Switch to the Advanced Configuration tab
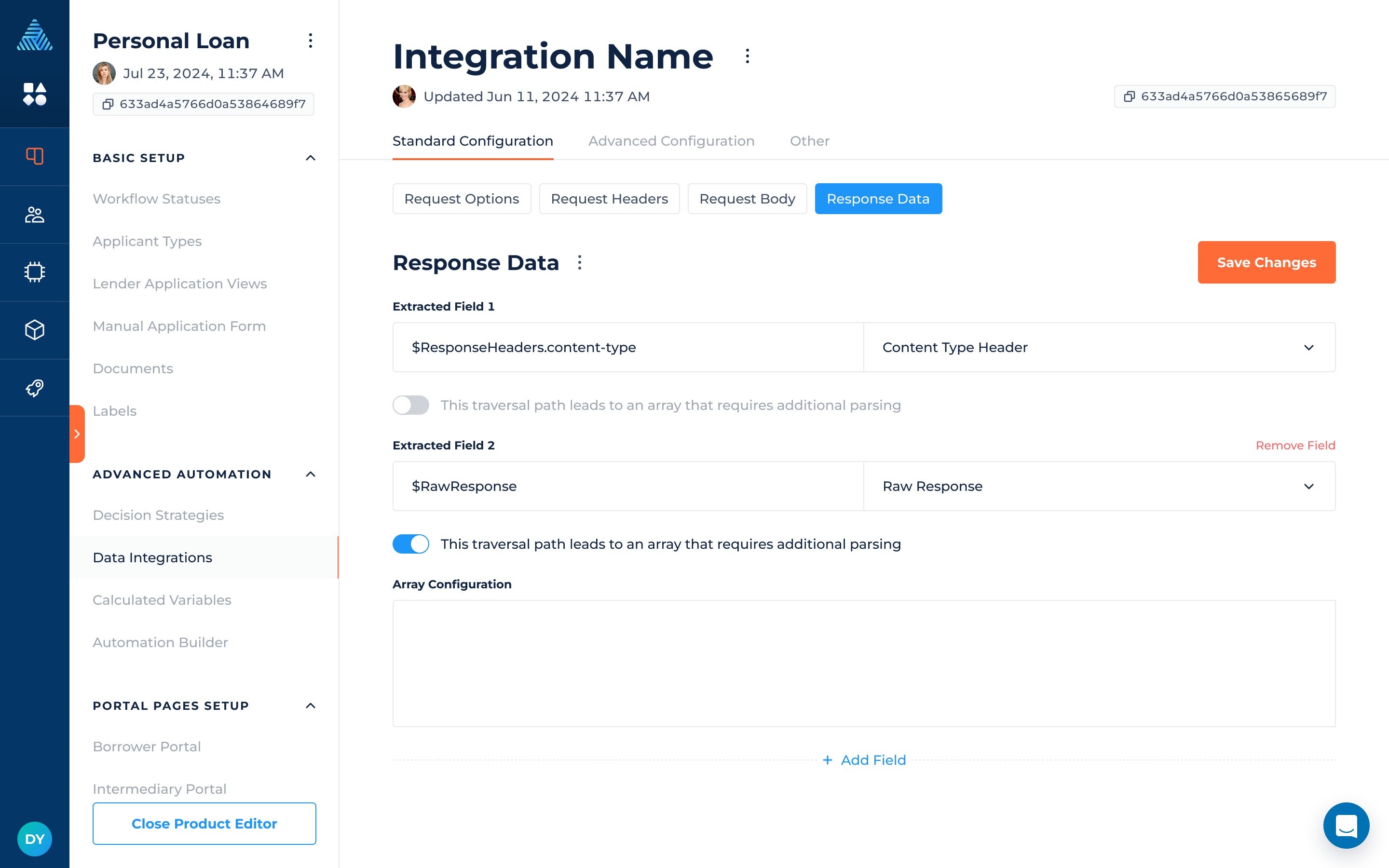The image size is (1389, 868). [x=671, y=141]
